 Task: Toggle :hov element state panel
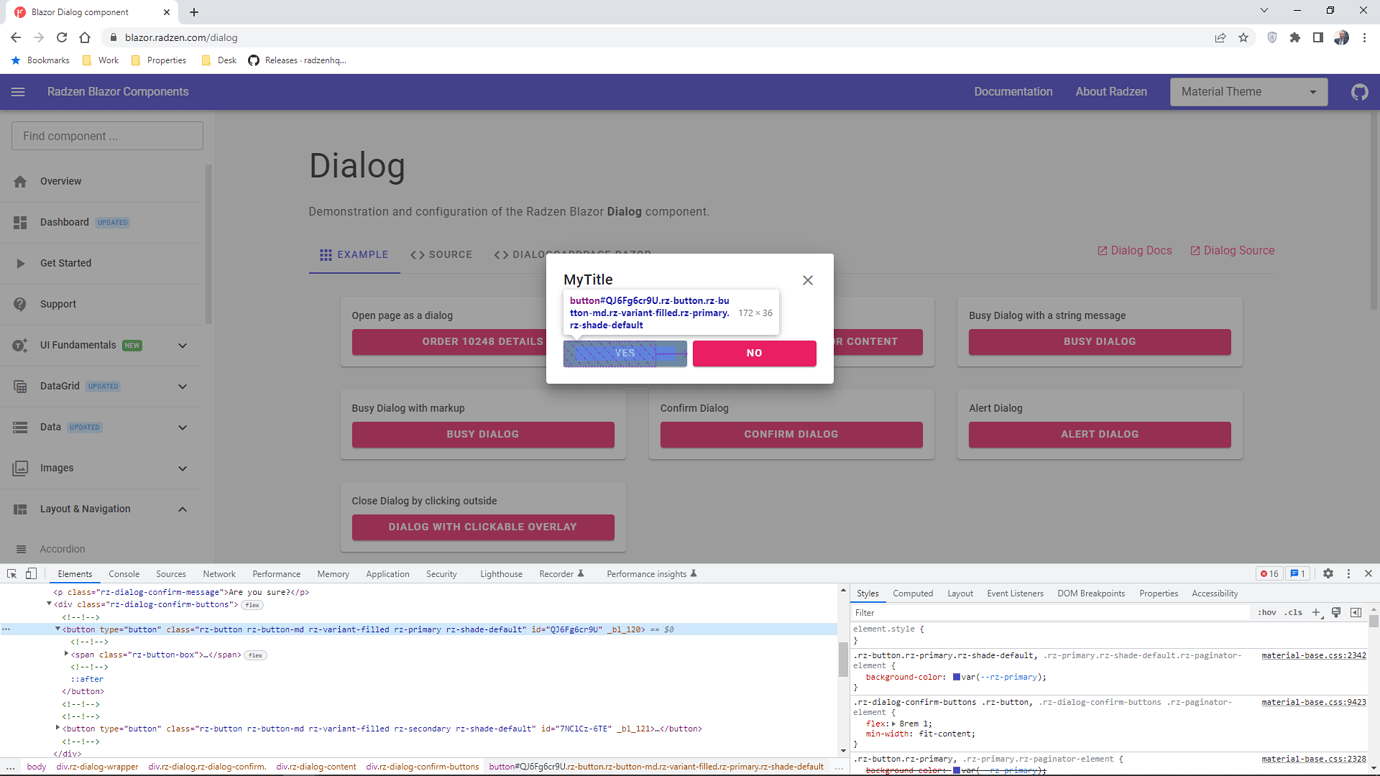click(1266, 612)
